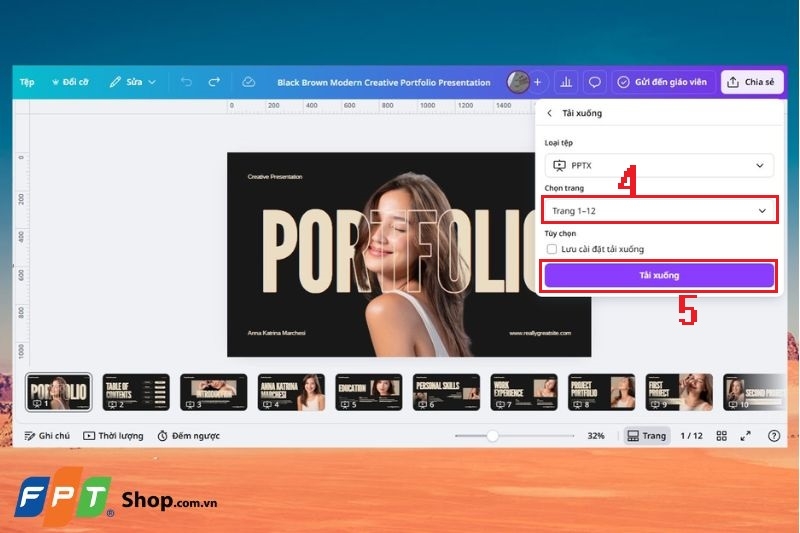Open the PPTX file type dropdown
The height and width of the screenshot is (533, 800).
coord(659,165)
